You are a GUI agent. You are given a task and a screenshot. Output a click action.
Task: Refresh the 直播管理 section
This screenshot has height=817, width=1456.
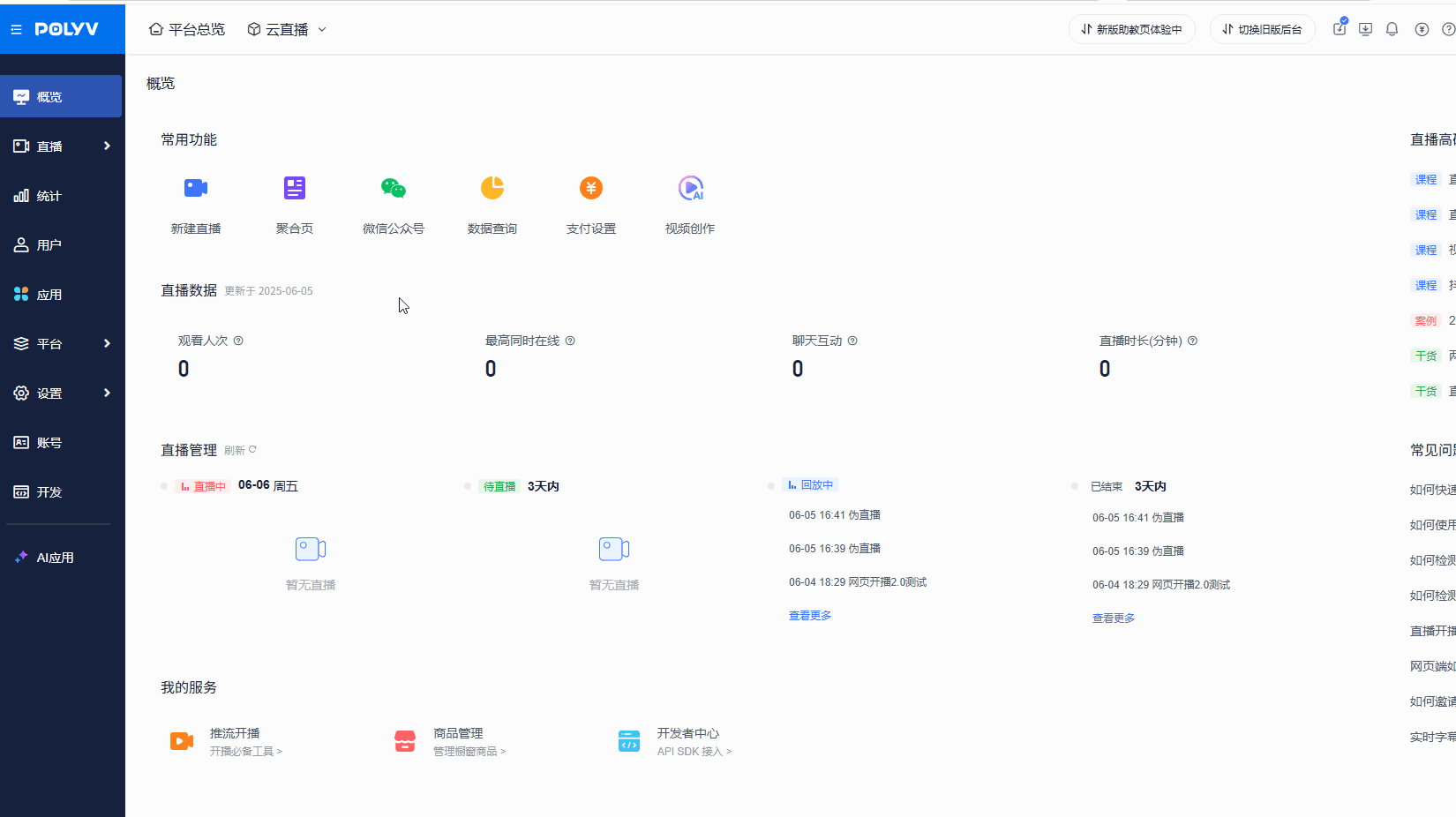[x=240, y=450]
